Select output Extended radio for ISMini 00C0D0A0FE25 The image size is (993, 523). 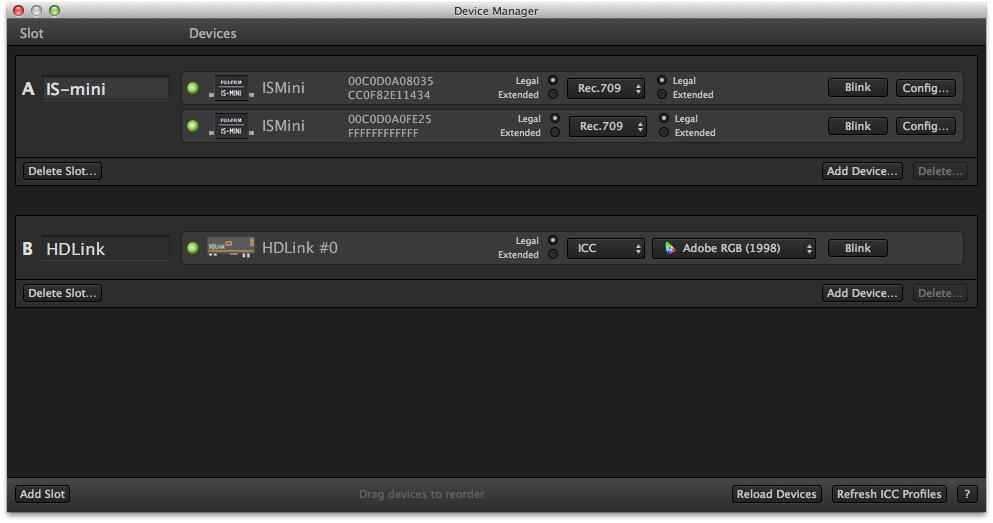(664, 132)
